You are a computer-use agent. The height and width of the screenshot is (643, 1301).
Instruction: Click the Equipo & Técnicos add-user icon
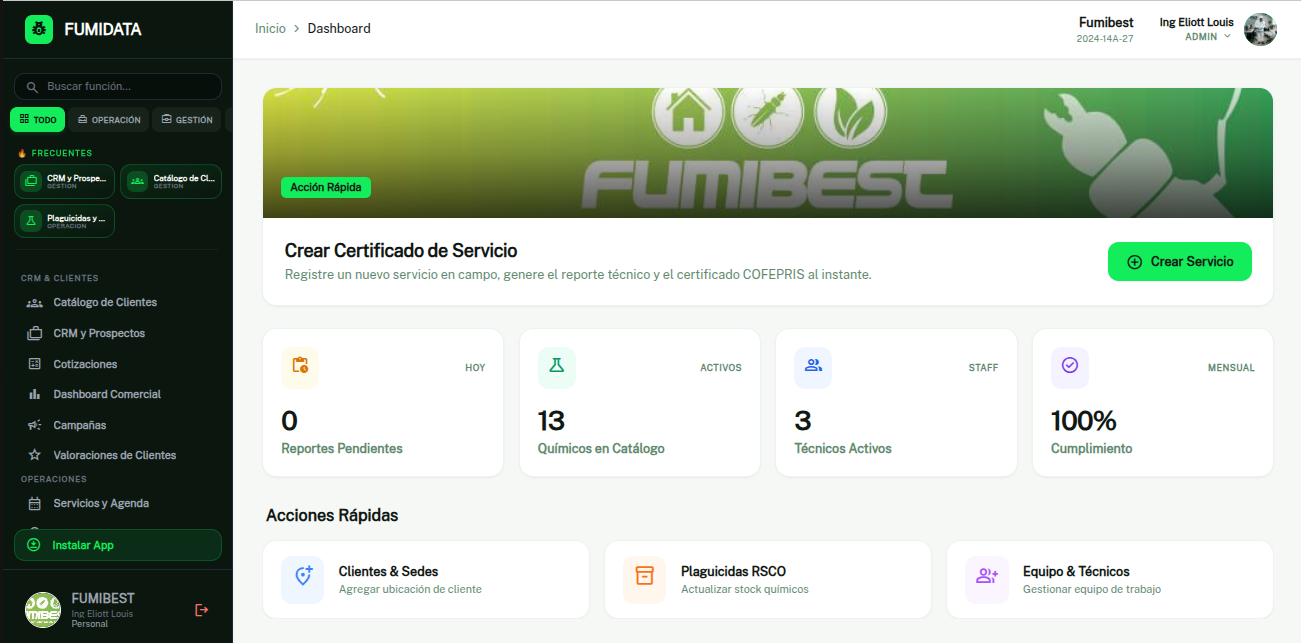pyautogui.click(x=987, y=580)
